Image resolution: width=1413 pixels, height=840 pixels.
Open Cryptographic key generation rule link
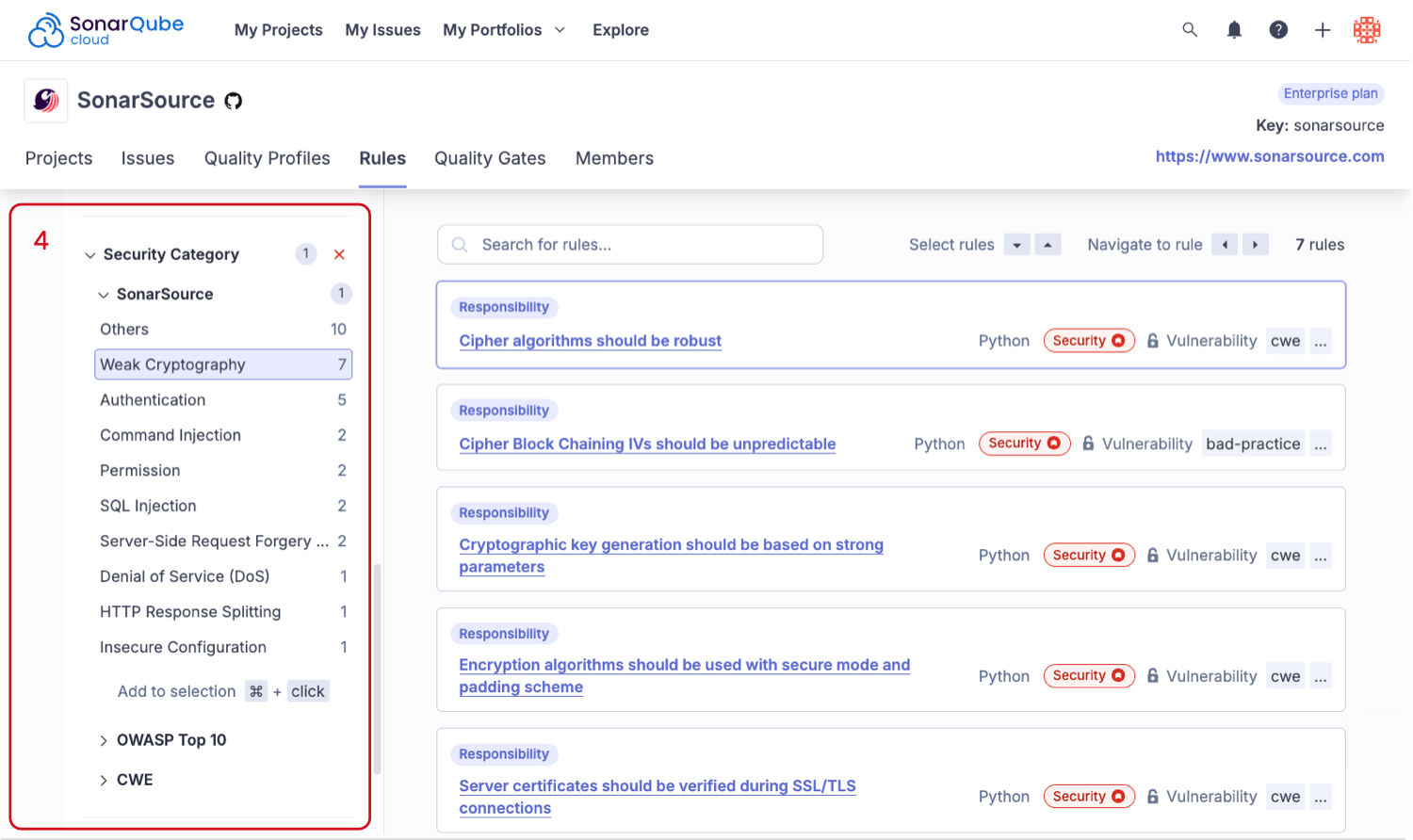671,556
